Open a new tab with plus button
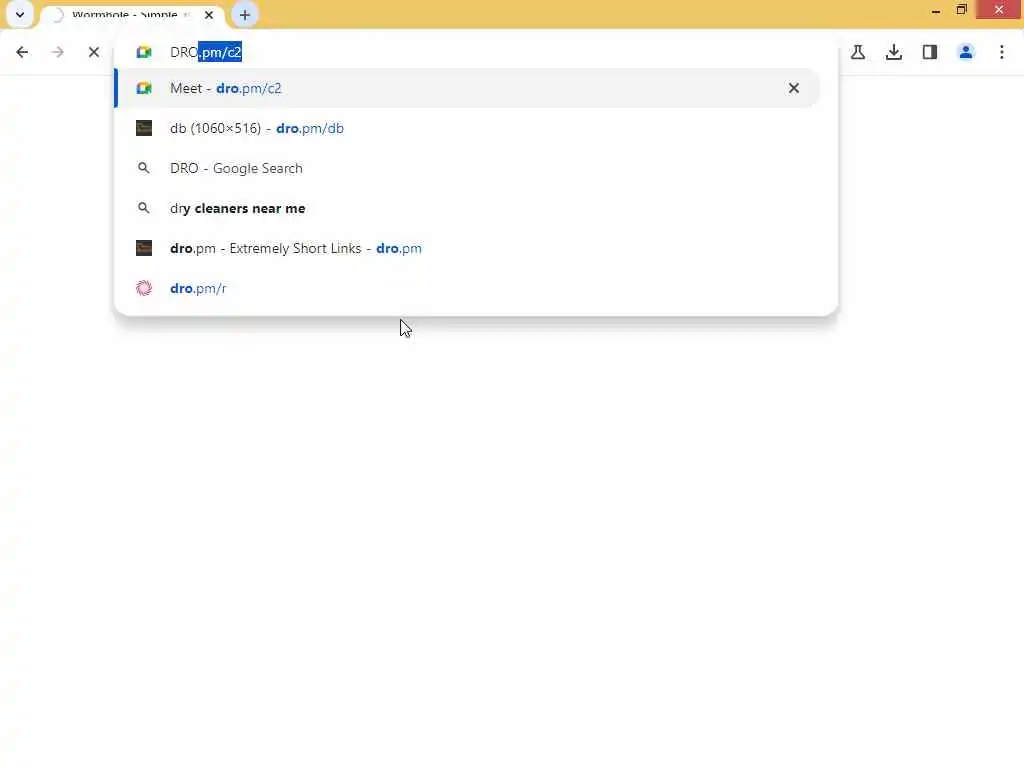The image size is (1024, 768). click(x=245, y=15)
